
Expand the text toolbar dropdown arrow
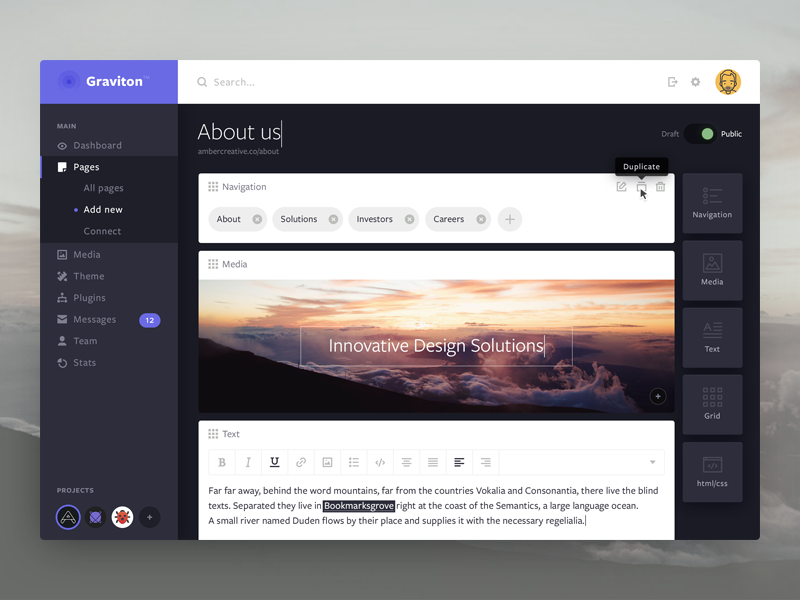(653, 462)
